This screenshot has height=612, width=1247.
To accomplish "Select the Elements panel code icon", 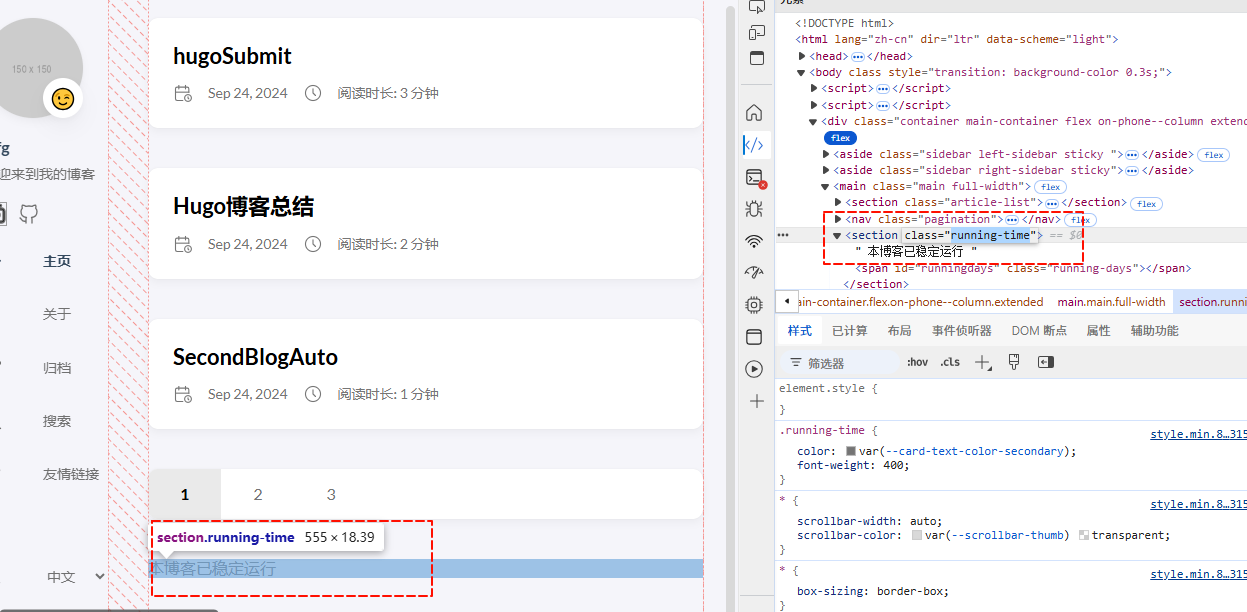I will pyautogui.click(x=755, y=145).
